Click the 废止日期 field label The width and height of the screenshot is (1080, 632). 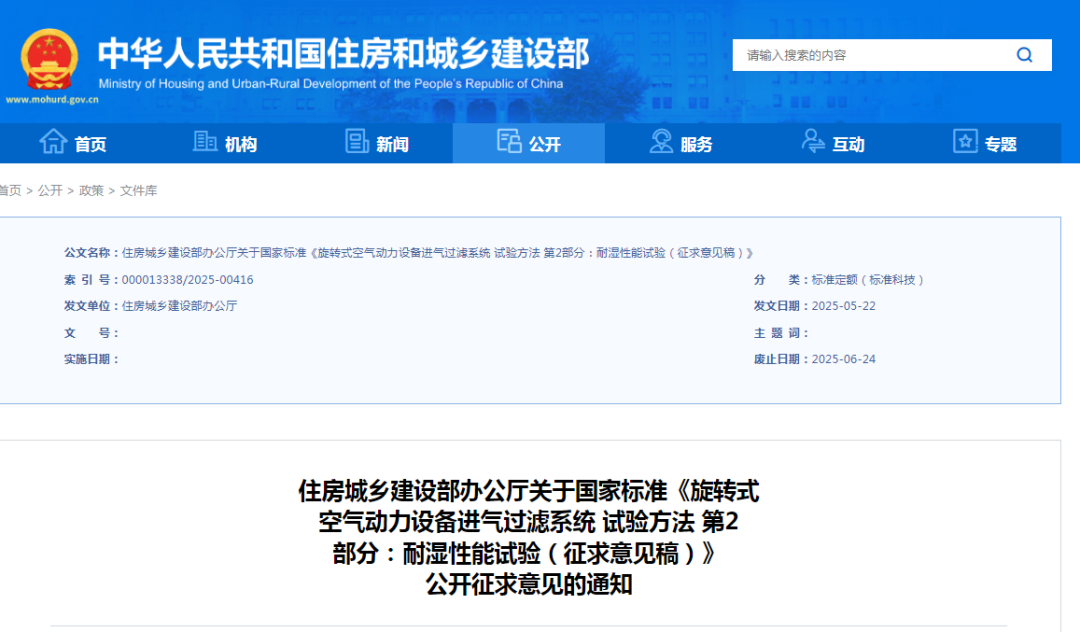(x=782, y=359)
